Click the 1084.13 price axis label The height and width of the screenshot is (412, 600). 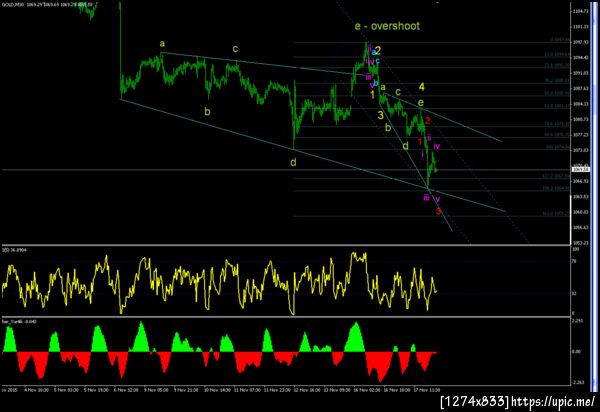tap(580, 104)
